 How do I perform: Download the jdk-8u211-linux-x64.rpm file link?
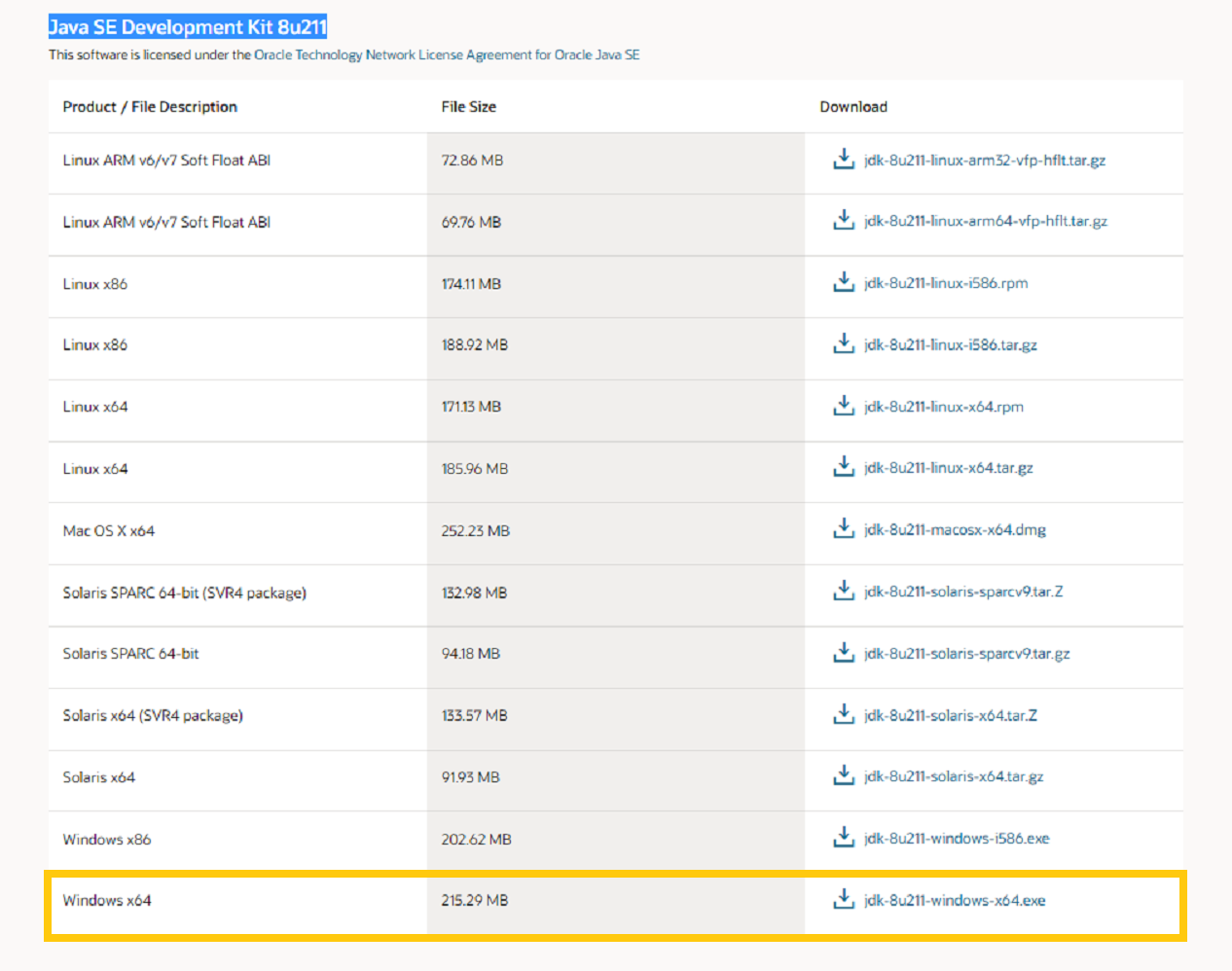point(944,407)
